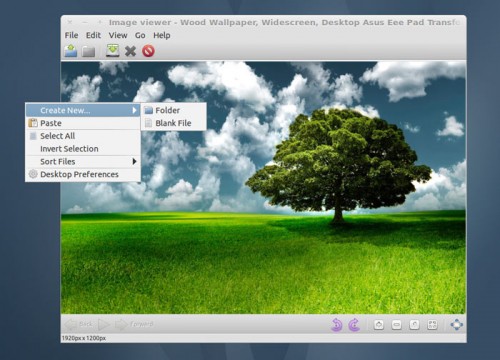Open the View menu
This screenshot has height=360, width=500.
pos(118,35)
